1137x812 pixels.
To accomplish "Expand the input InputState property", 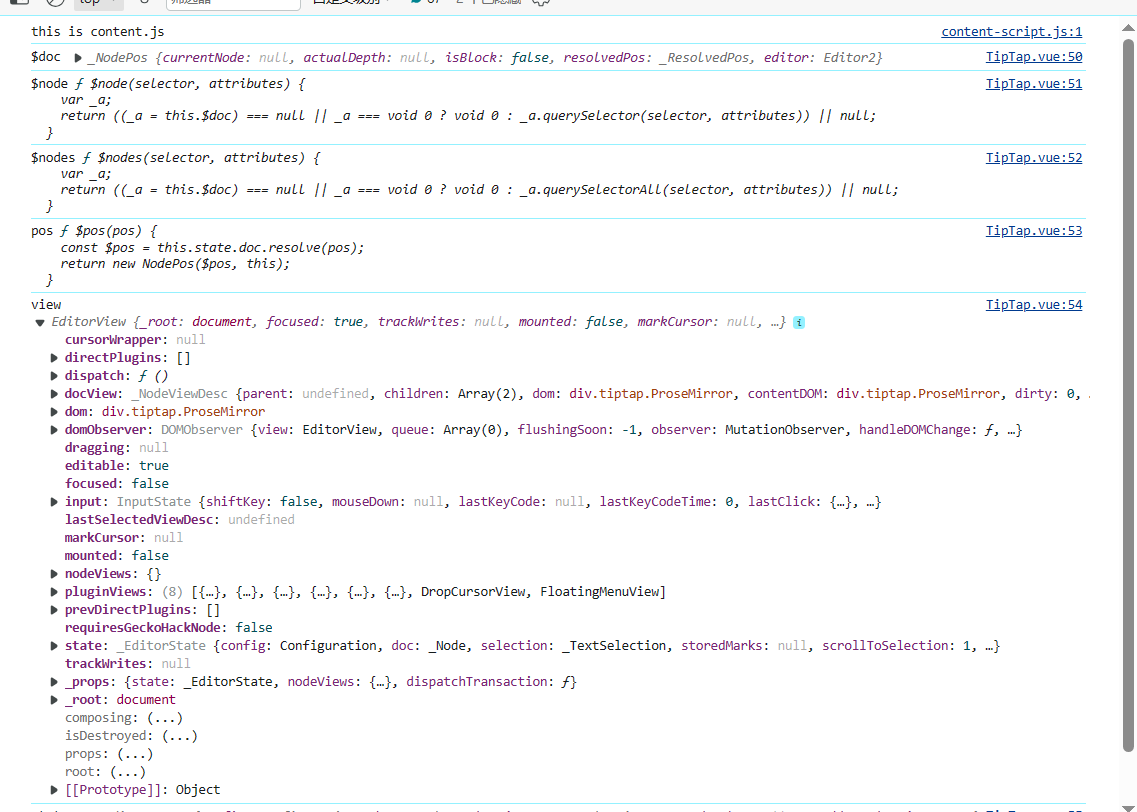I will (x=55, y=502).
